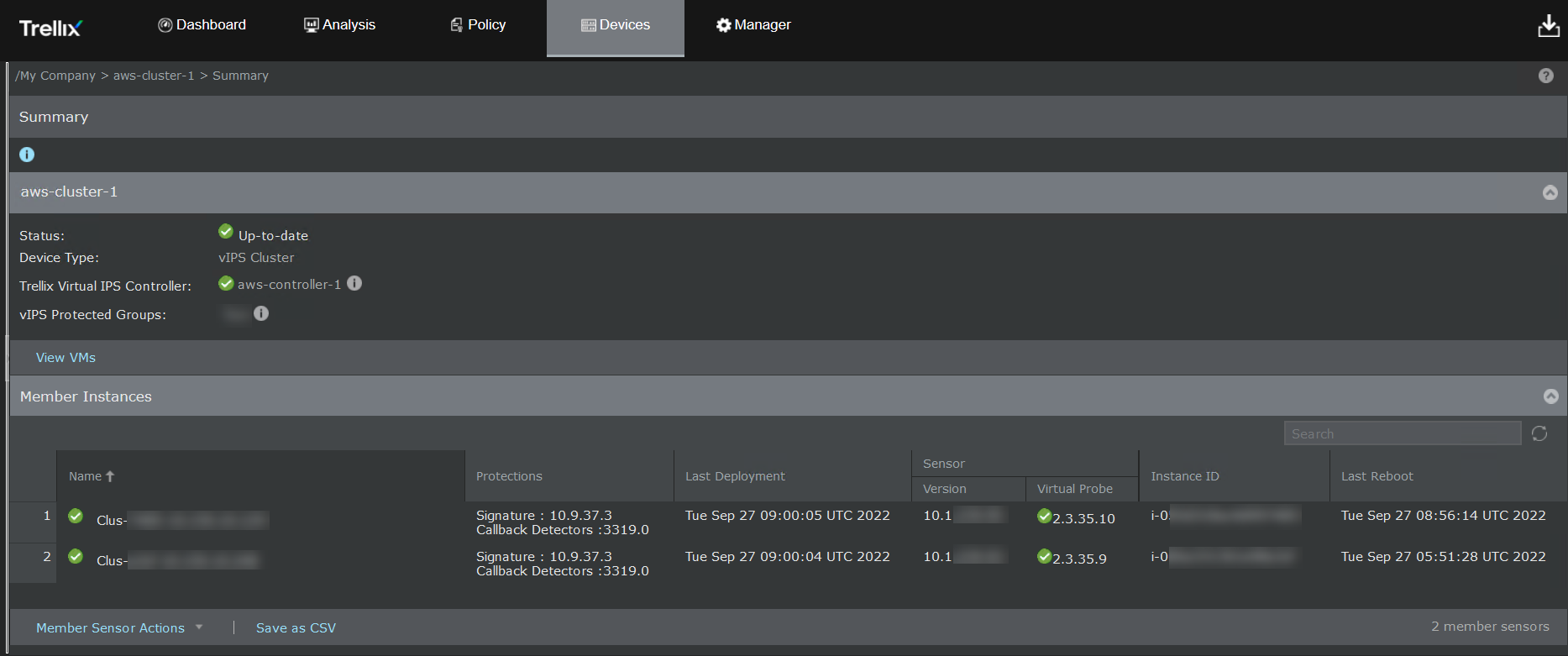Switch to the Policy tab
This screenshot has height=656, width=1568.
click(x=478, y=25)
